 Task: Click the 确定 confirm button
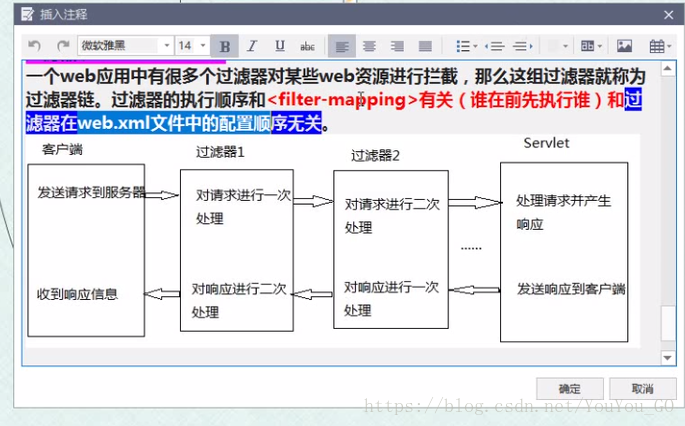point(570,388)
